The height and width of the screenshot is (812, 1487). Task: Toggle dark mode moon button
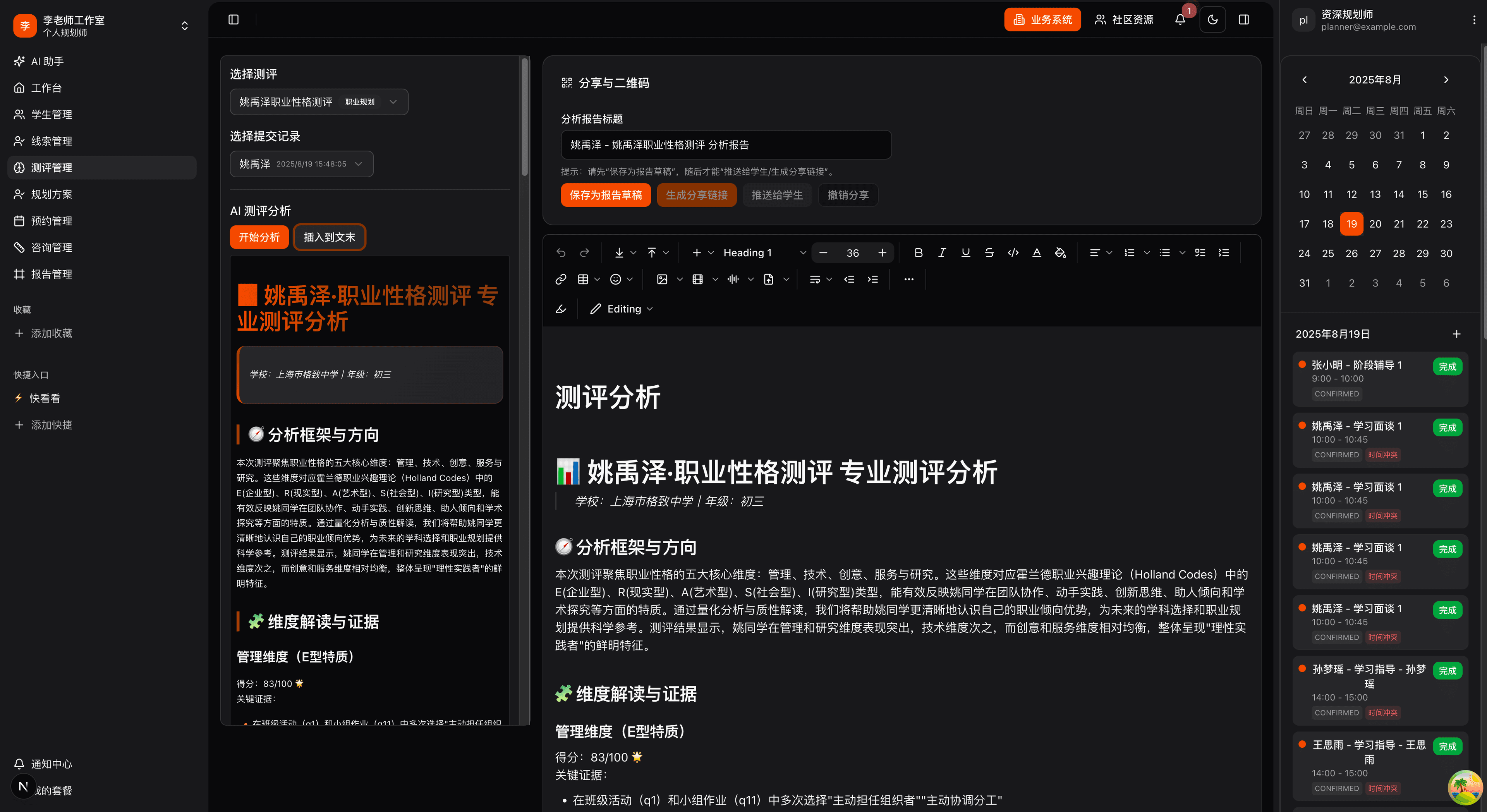[1212, 20]
